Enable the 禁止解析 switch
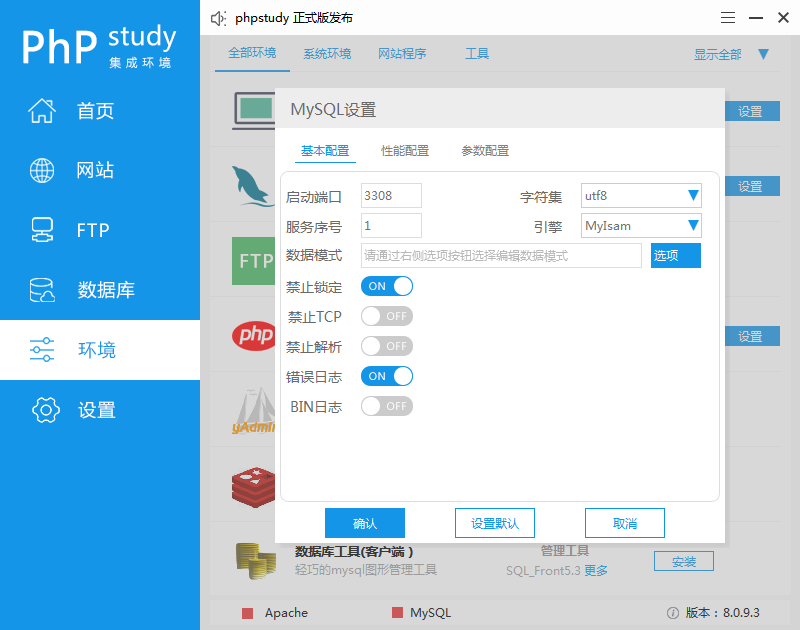800x630 pixels. point(387,346)
